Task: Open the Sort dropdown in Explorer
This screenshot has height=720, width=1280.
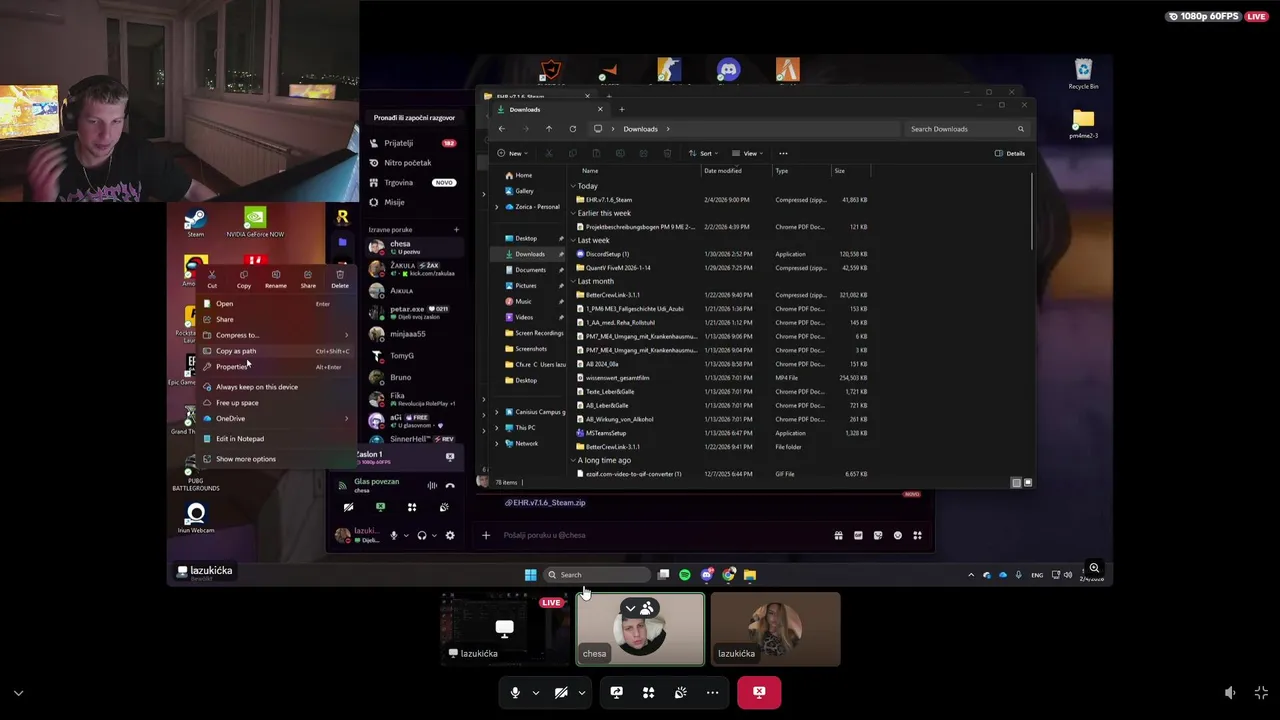Action: pos(704,153)
